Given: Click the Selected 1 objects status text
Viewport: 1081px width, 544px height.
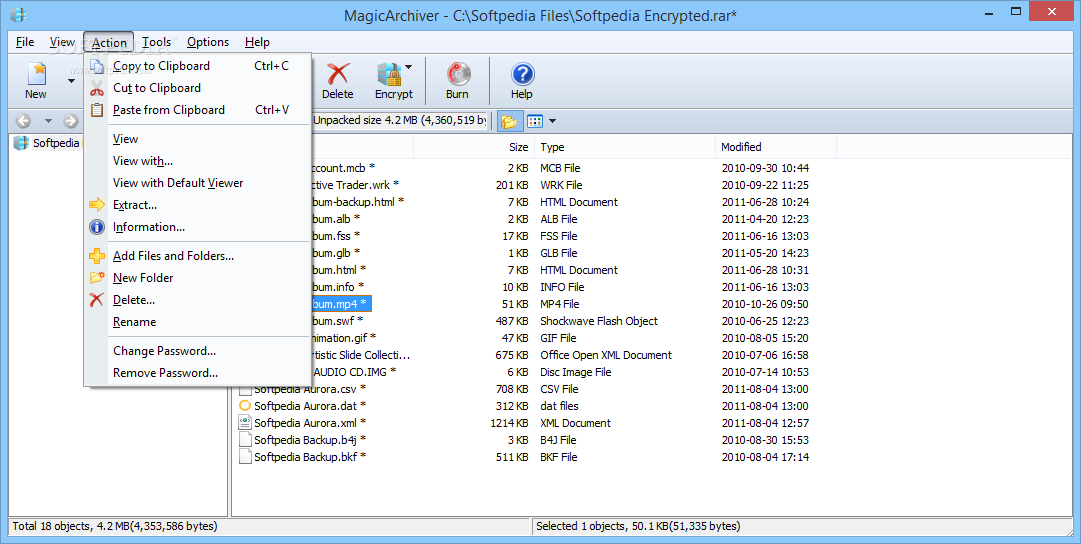Looking at the screenshot, I should (638, 526).
